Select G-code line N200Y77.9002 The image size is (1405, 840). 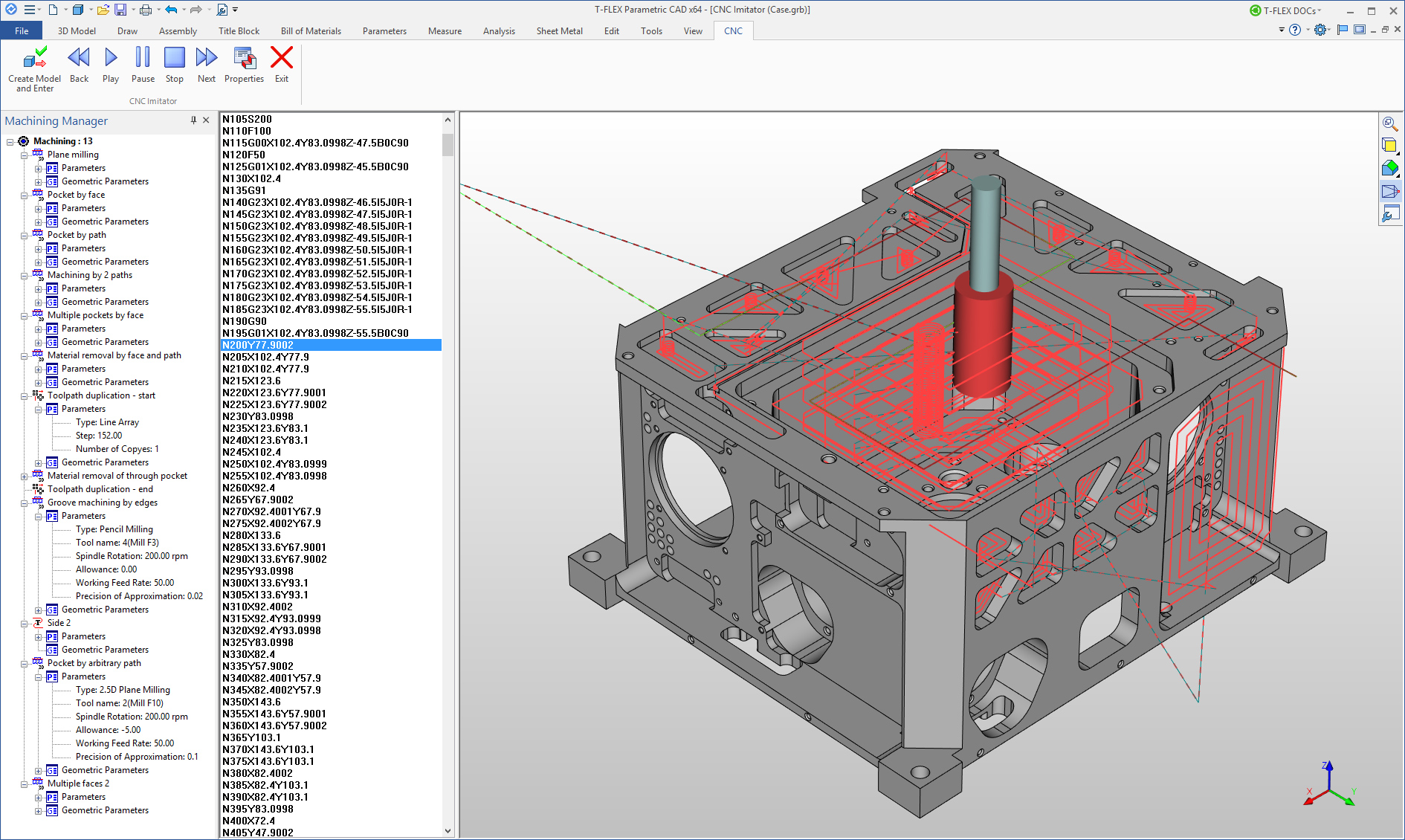tap(331, 345)
